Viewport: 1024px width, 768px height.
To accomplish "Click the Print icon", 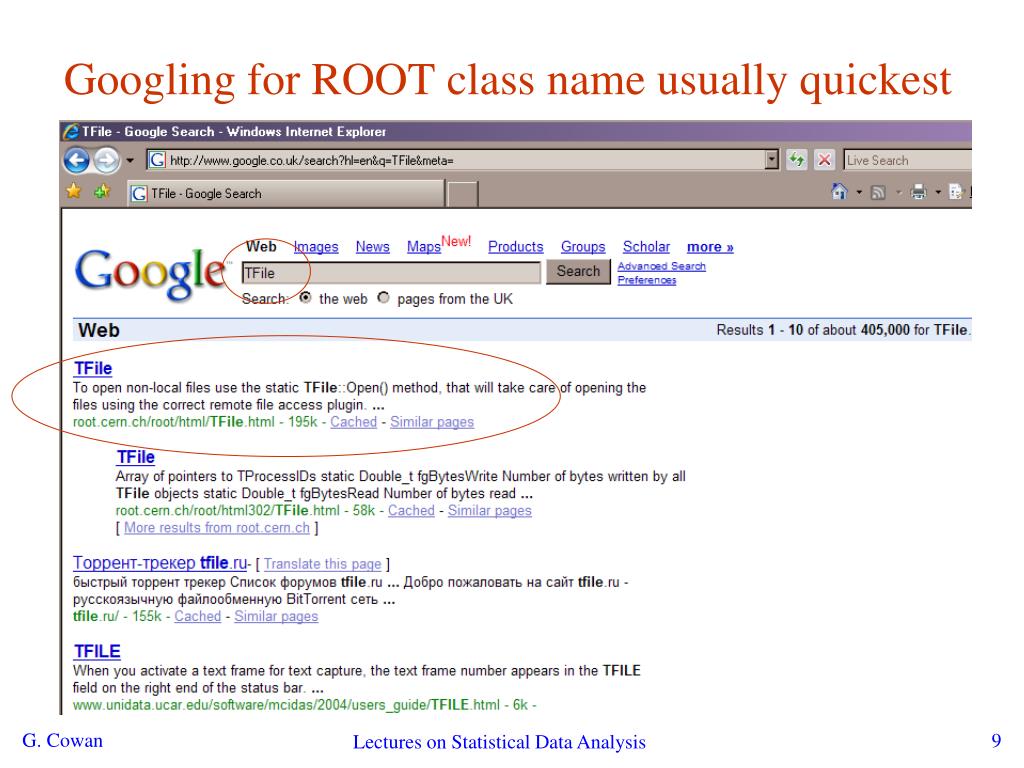I will [918, 192].
